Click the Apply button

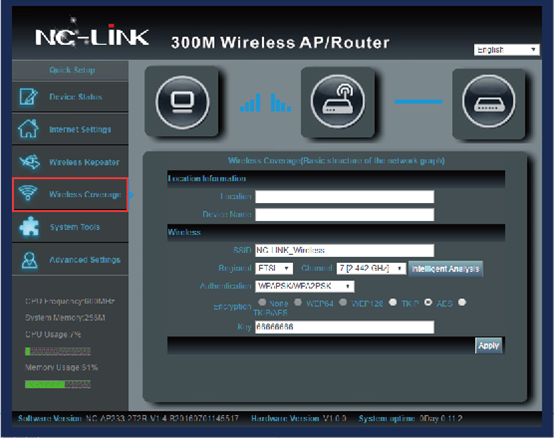(489, 345)
